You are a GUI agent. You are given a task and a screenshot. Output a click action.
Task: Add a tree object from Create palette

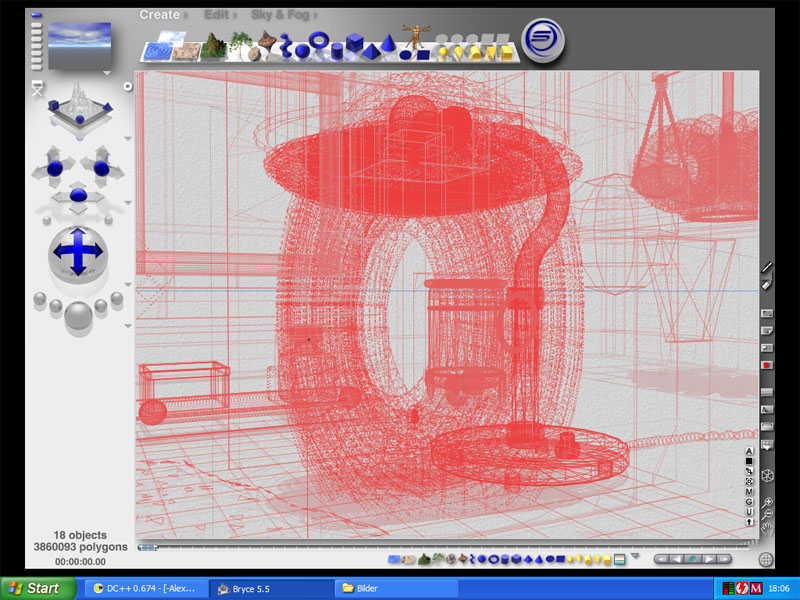click(x=238, y=42)
